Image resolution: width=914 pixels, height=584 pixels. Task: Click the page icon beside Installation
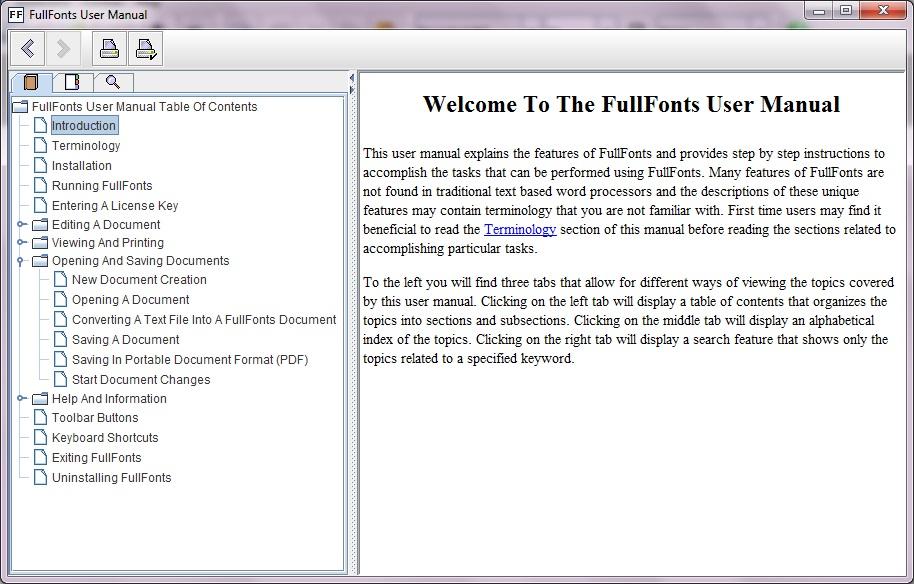coord(40,165)
